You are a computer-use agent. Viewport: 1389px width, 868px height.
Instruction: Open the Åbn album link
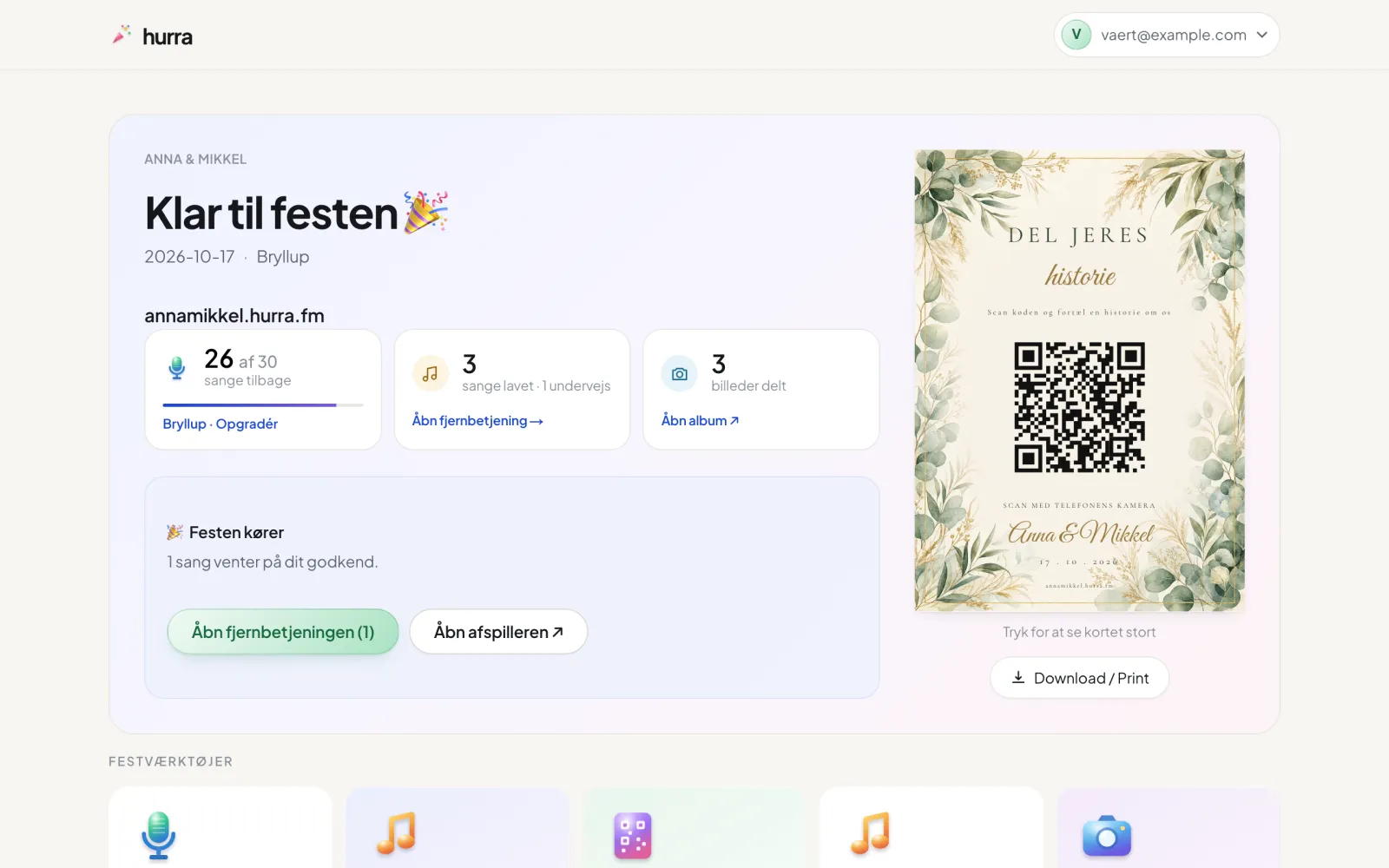[700, 420]
